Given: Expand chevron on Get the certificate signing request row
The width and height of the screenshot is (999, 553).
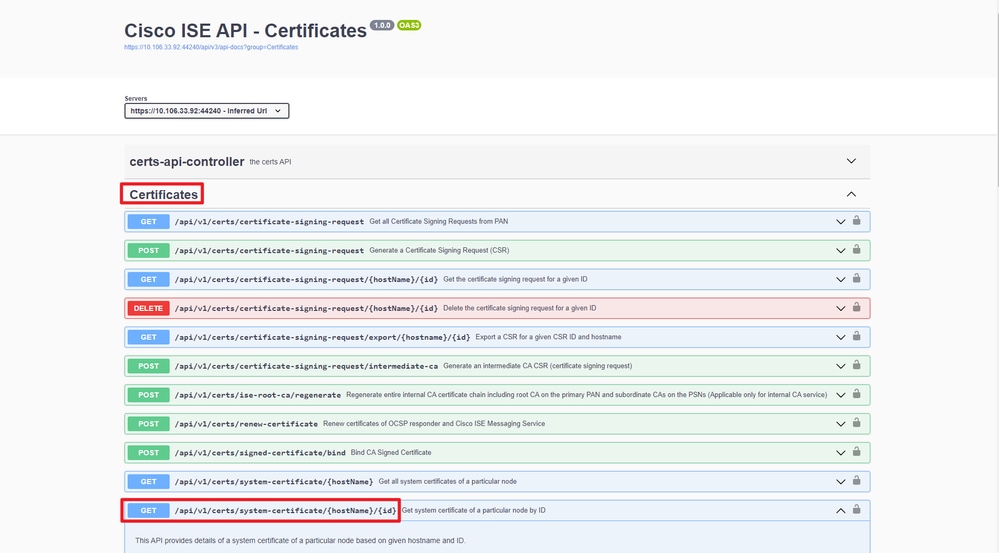Looking at the screenshot, I should click(x=840, y=280).
